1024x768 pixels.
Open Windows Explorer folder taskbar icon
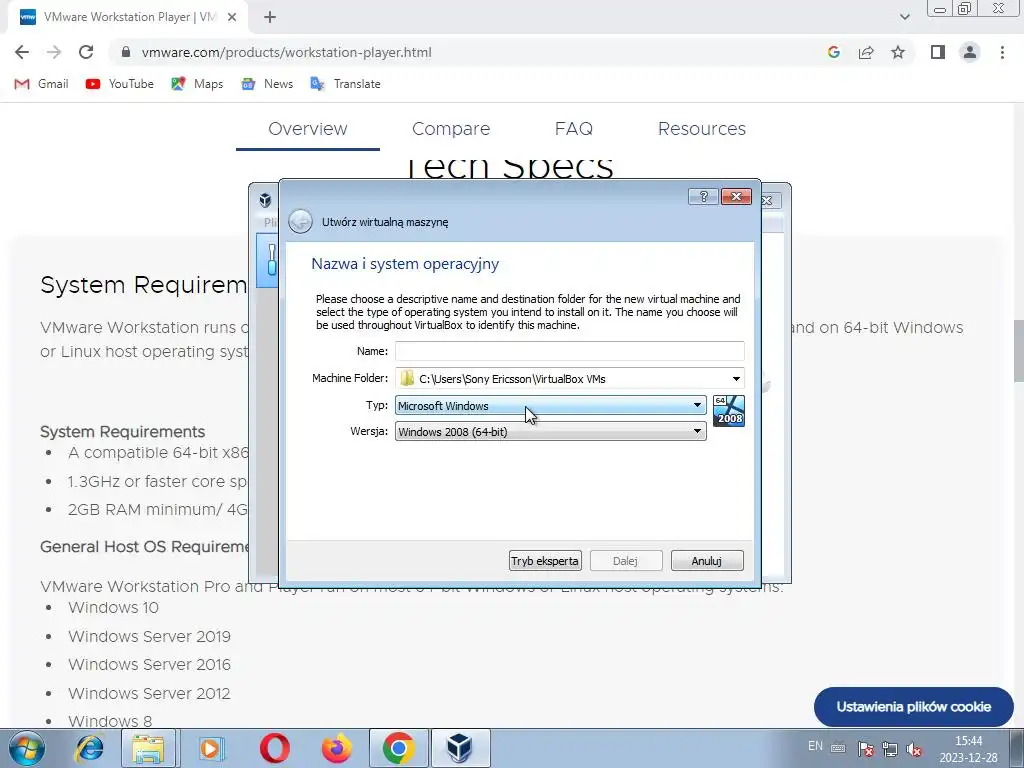(148, 748)
